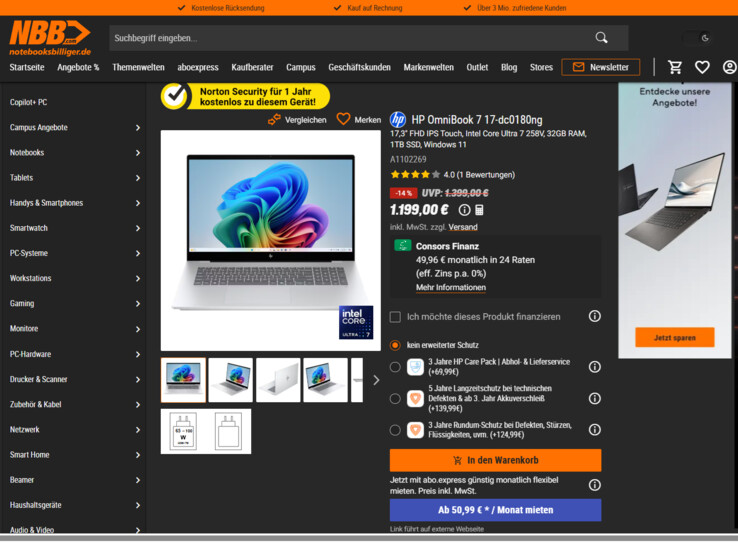Image resolution: width=738 pixels, height=543 pixels.
Task: Select second angled laptop thumbnail
Action: tap(231, 380)
